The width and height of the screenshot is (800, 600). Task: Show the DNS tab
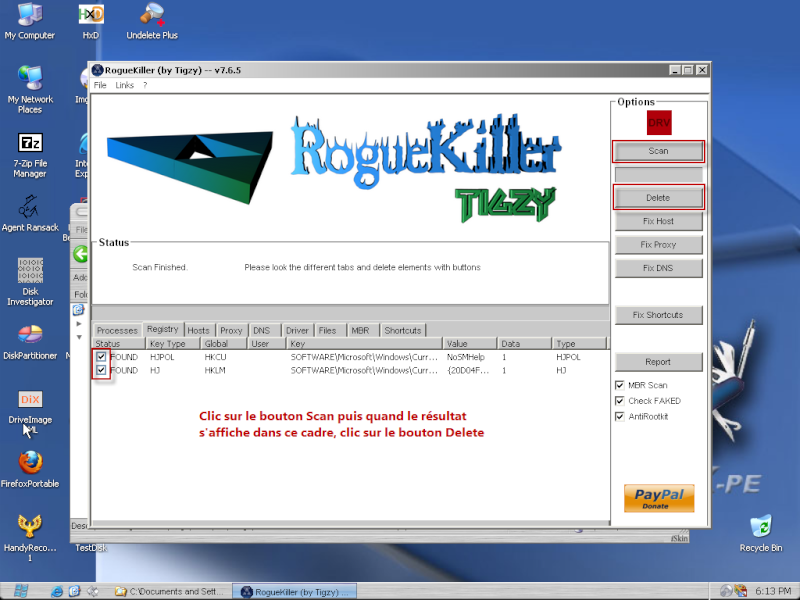click(262, 330)
